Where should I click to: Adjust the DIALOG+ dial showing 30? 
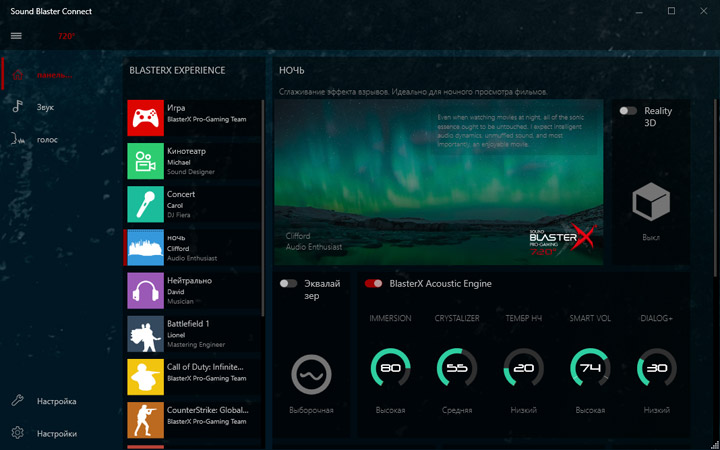[657, 368]
